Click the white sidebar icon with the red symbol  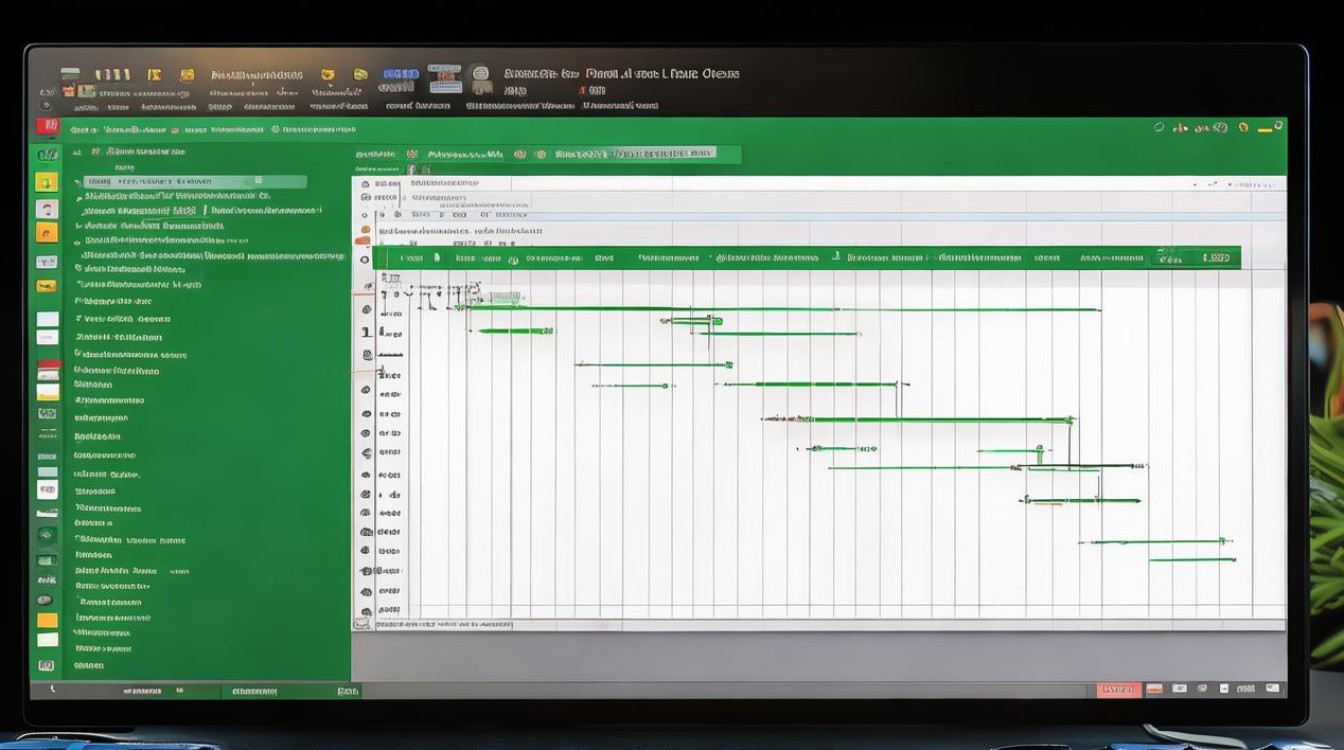pos(46,209)
